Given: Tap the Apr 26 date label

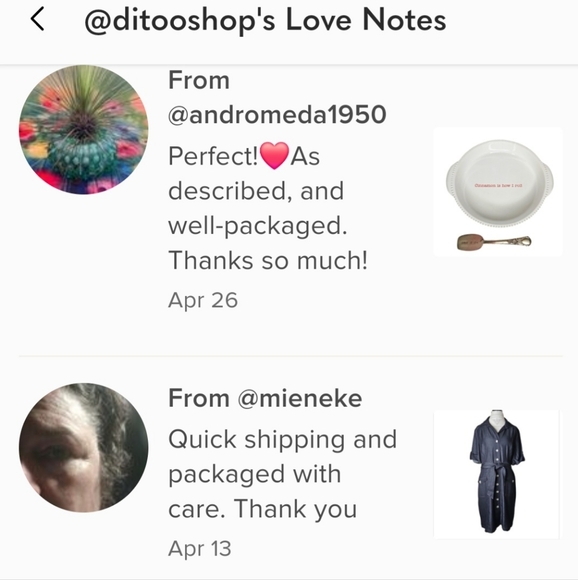Looking at the screenshot, I should pyautogui.click(x=203, y=300).
